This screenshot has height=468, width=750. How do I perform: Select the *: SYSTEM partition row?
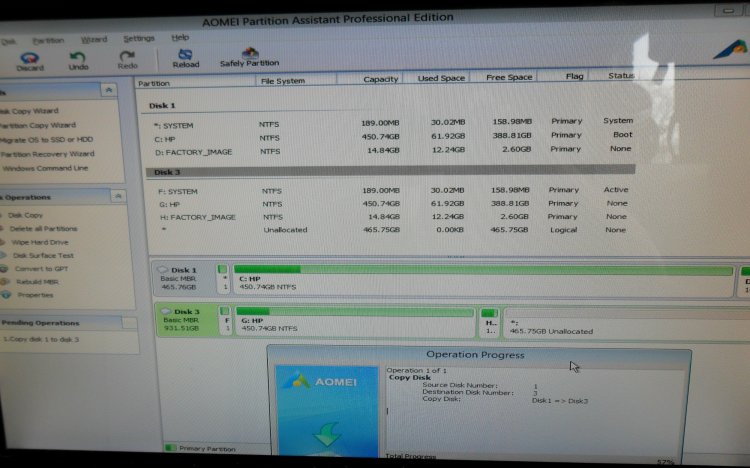[392, 123]
